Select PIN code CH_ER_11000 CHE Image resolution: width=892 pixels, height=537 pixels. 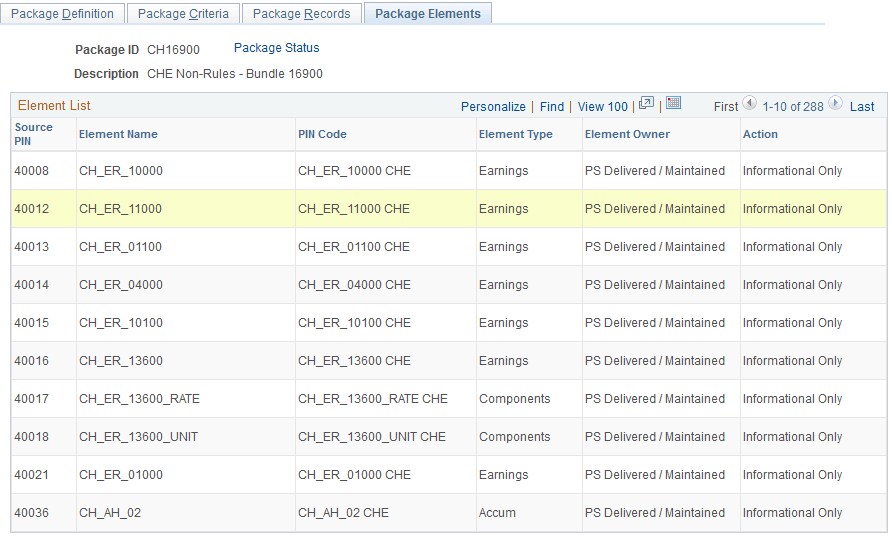click(x=354, y=209)
